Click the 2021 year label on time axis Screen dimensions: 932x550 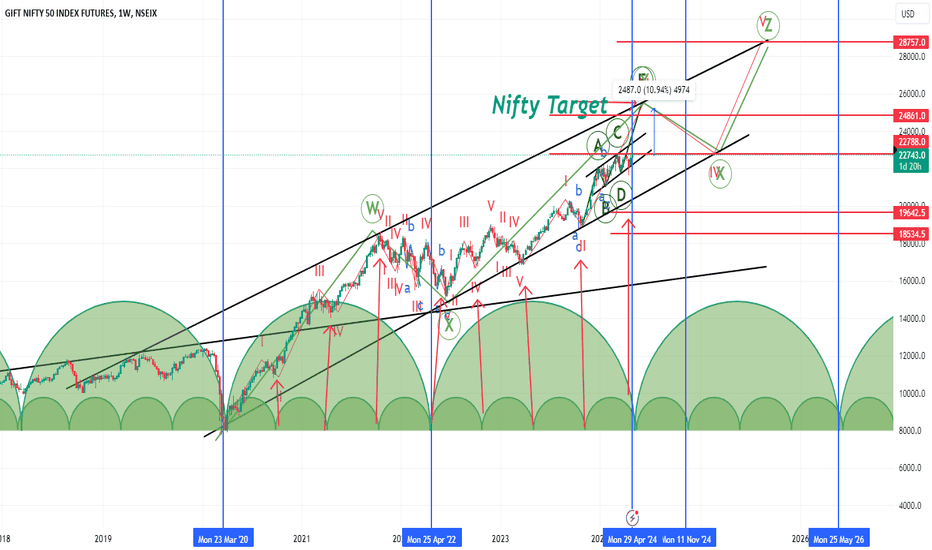[302, 539]
